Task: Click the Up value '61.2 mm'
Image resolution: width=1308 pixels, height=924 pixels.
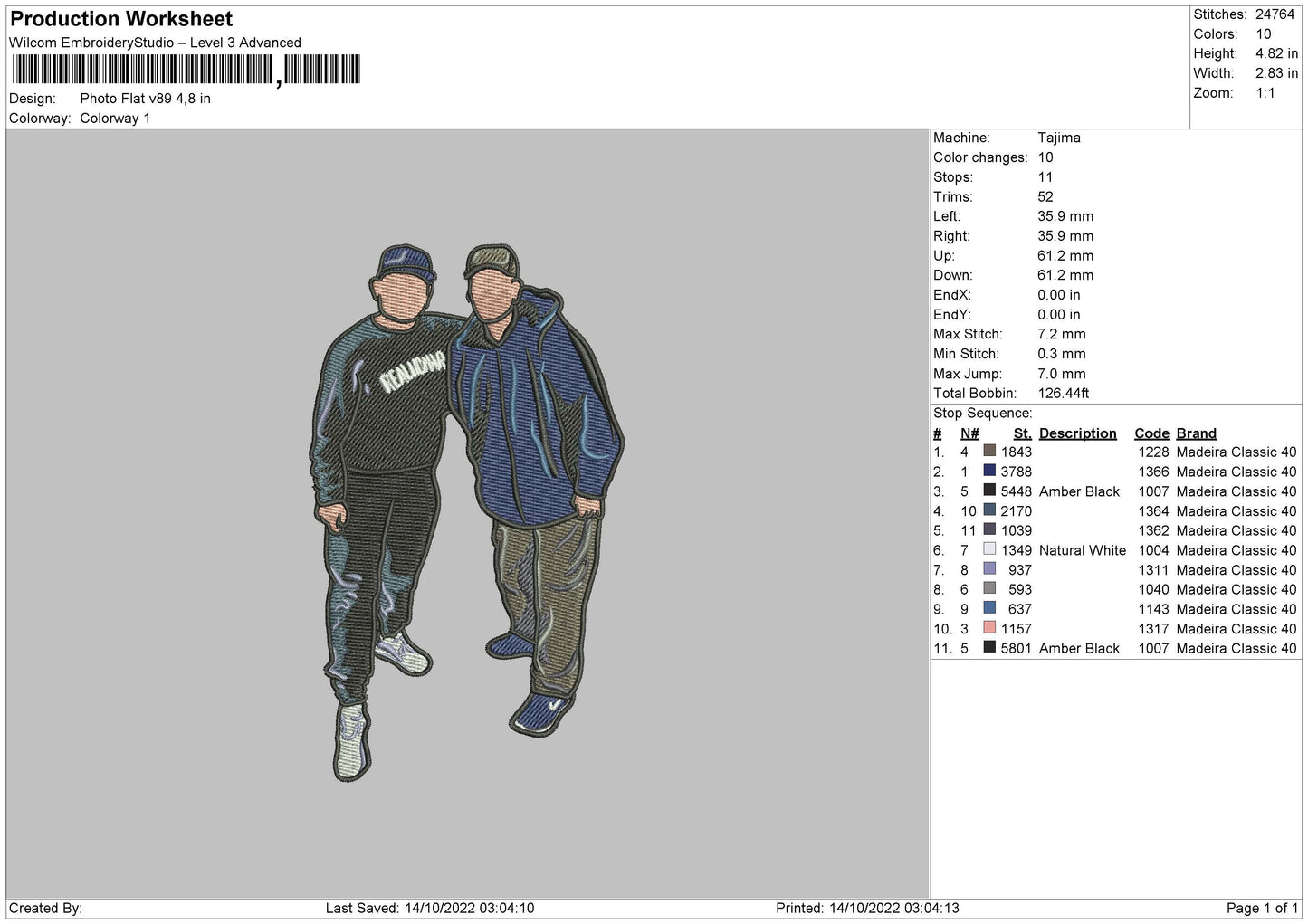Action: click(1065, 256)
